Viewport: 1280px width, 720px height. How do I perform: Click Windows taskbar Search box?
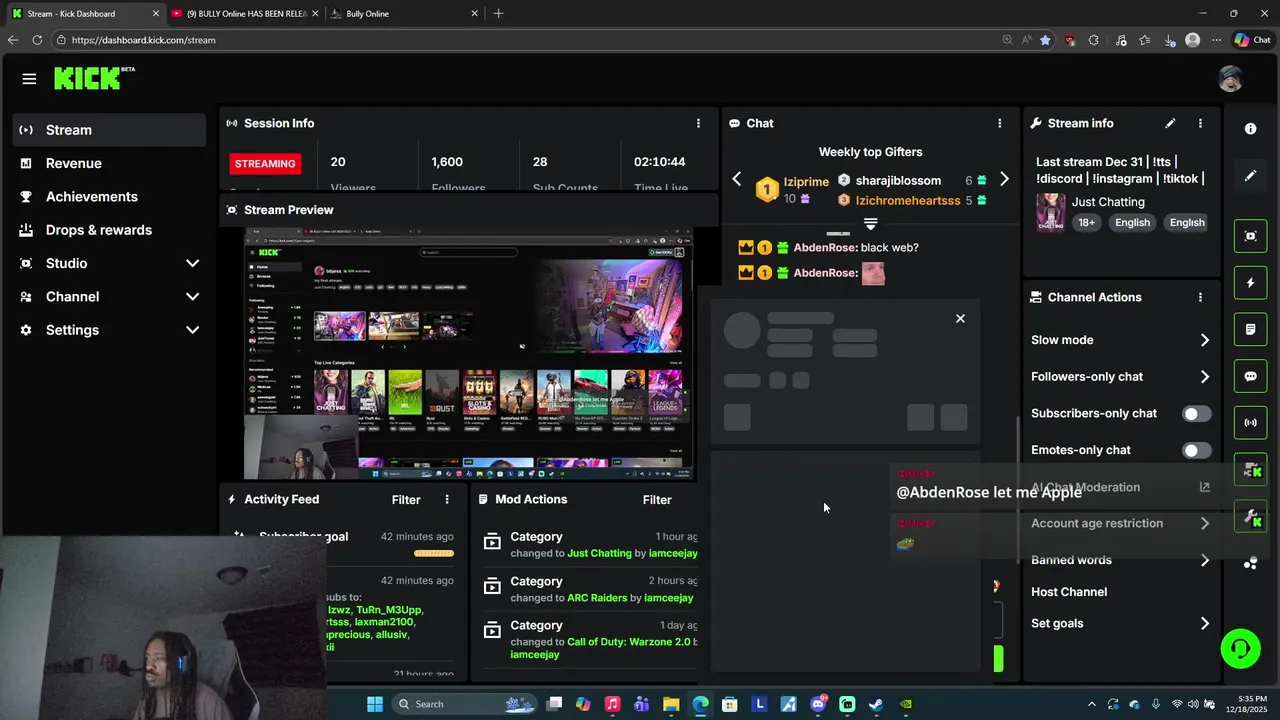[x=464, y=704]
